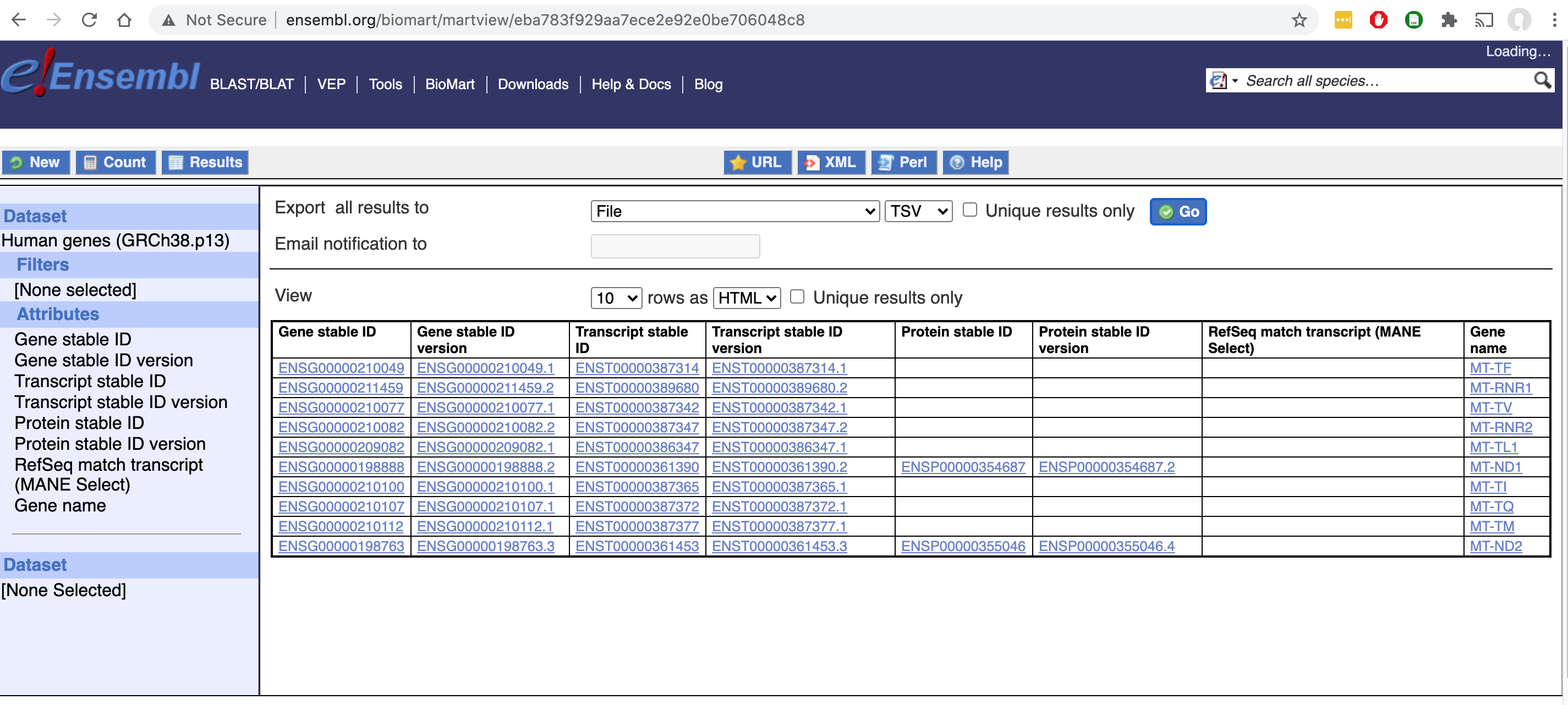This screenshot has height=705, width=1568.
Task: Open BioMart Help
Action: 976,162
